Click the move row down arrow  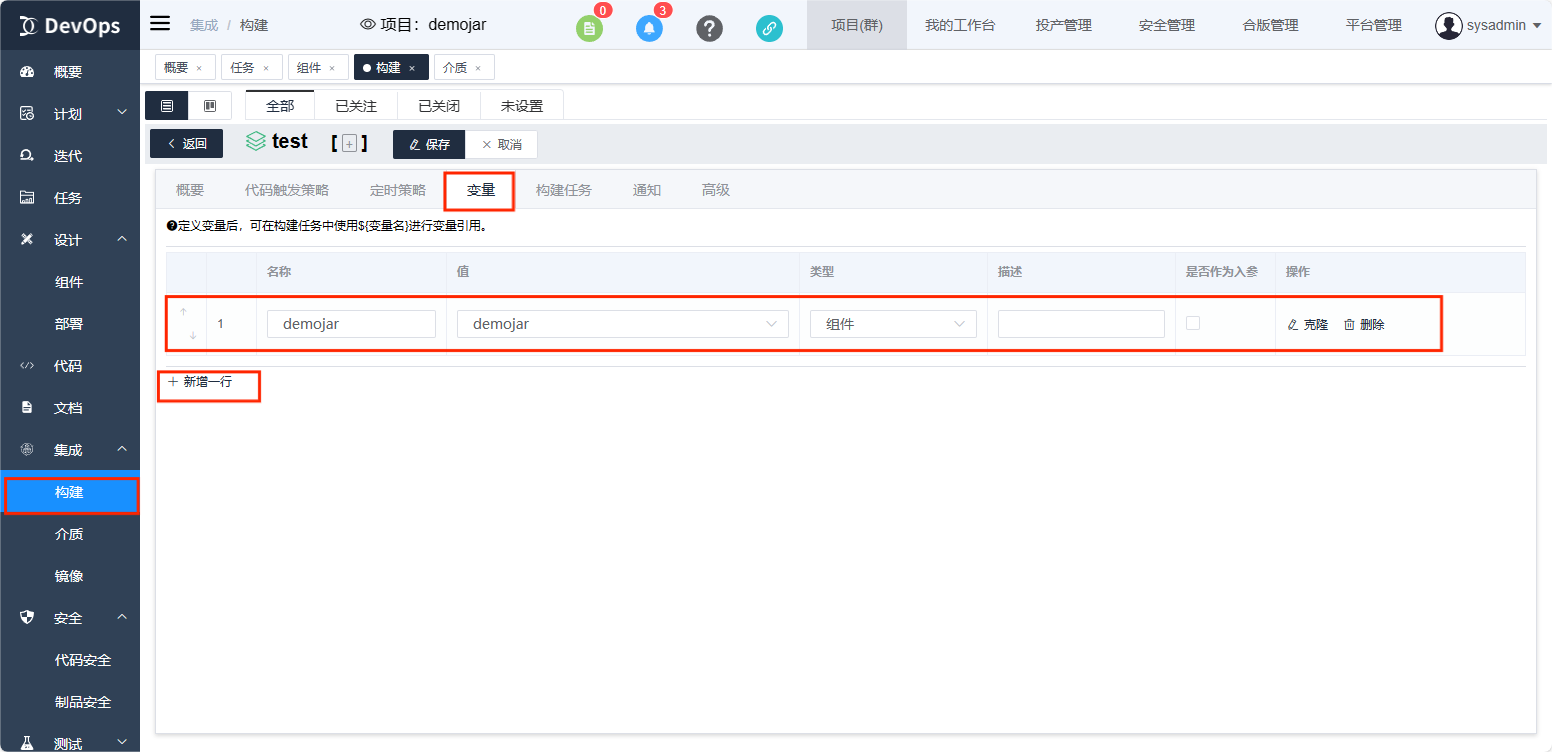(193, 336)
